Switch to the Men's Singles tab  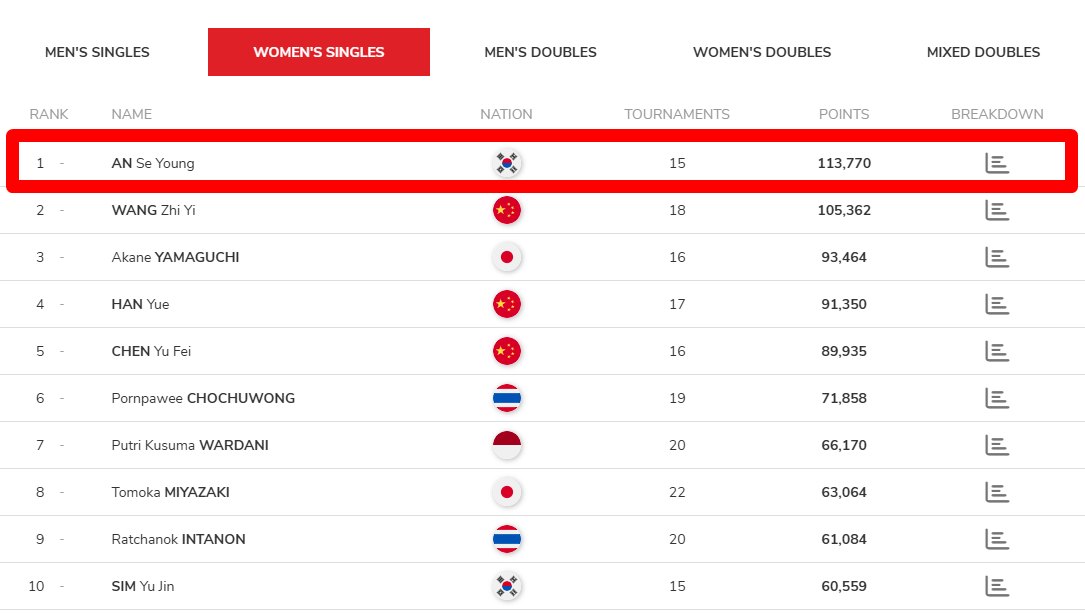pos(97,52)
